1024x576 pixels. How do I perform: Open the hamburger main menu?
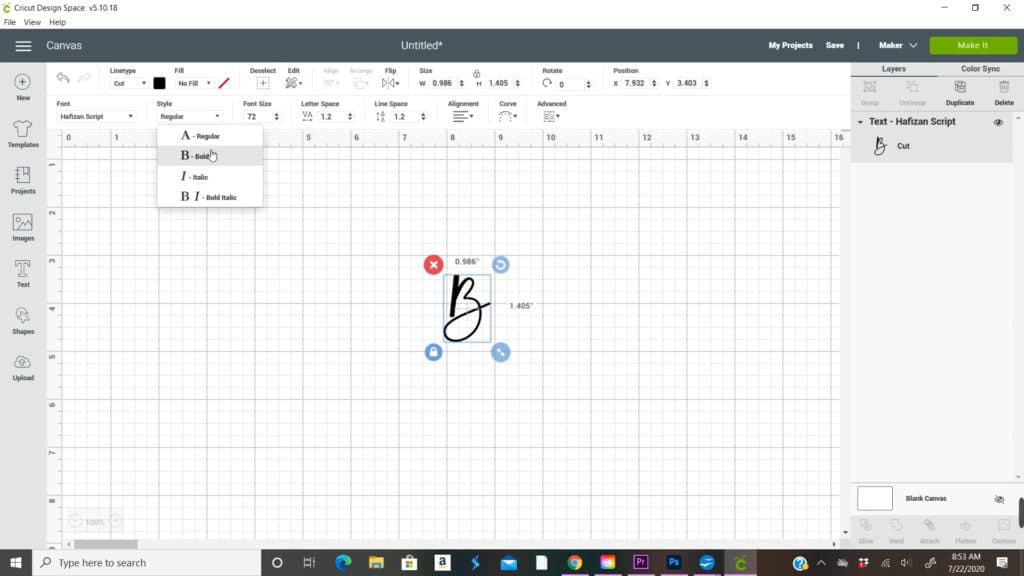click(23, 46)
